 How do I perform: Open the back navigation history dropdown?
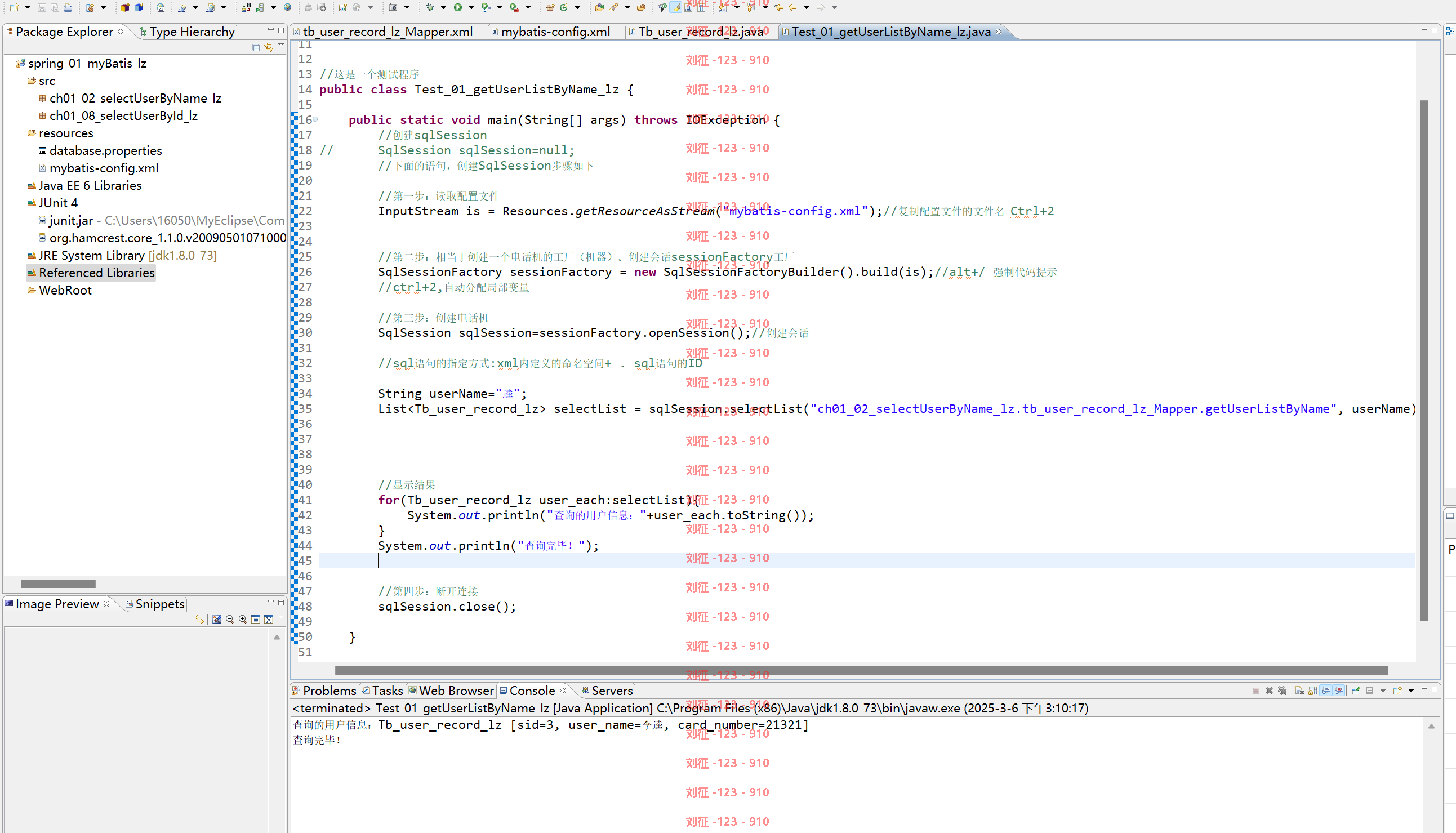(x=806, y=7)
